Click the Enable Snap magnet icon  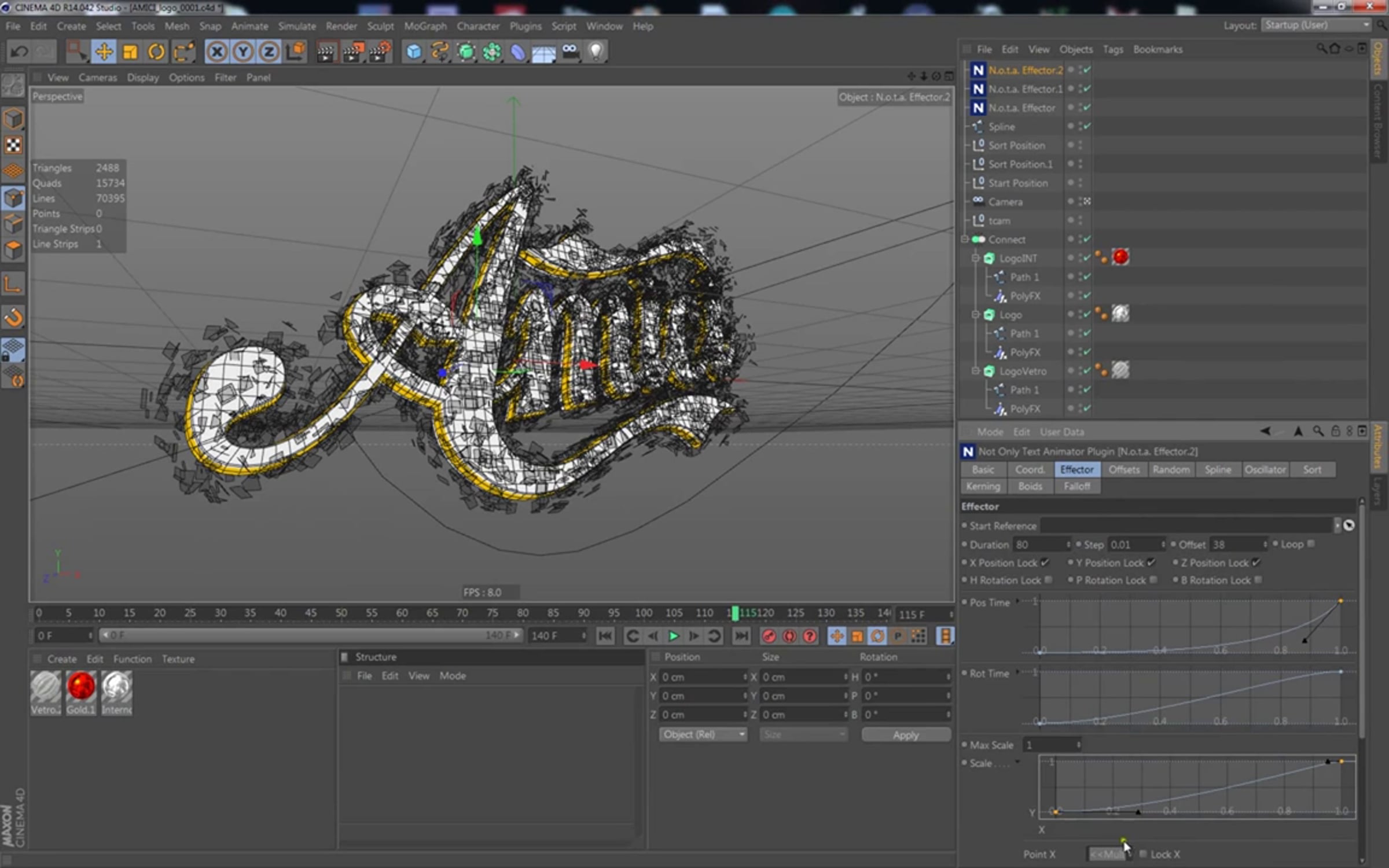click(x=13, y=317)
